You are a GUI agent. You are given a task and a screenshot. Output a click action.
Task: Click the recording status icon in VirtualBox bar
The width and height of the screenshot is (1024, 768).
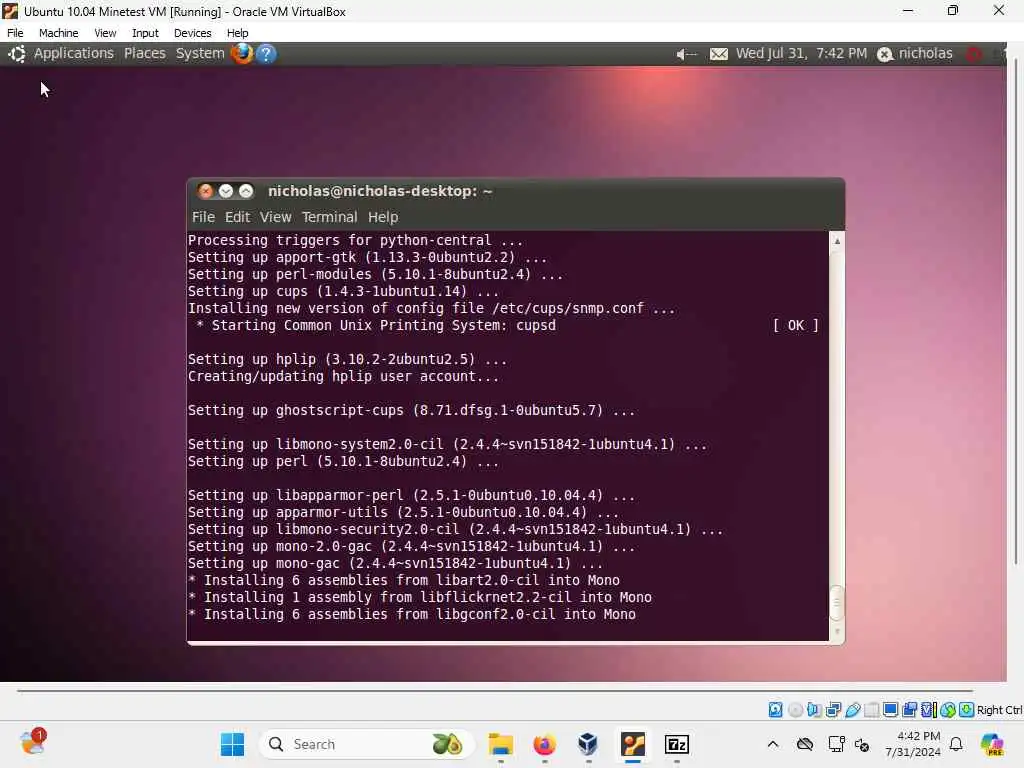pos(909,710)
